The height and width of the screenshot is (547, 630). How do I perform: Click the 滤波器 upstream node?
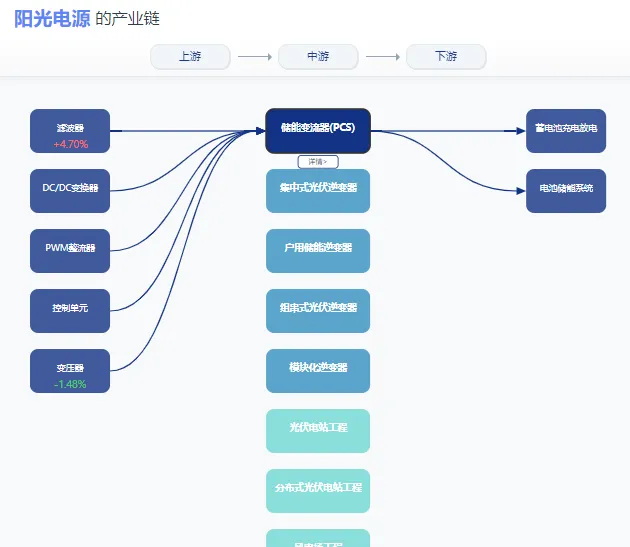[70, 131]
